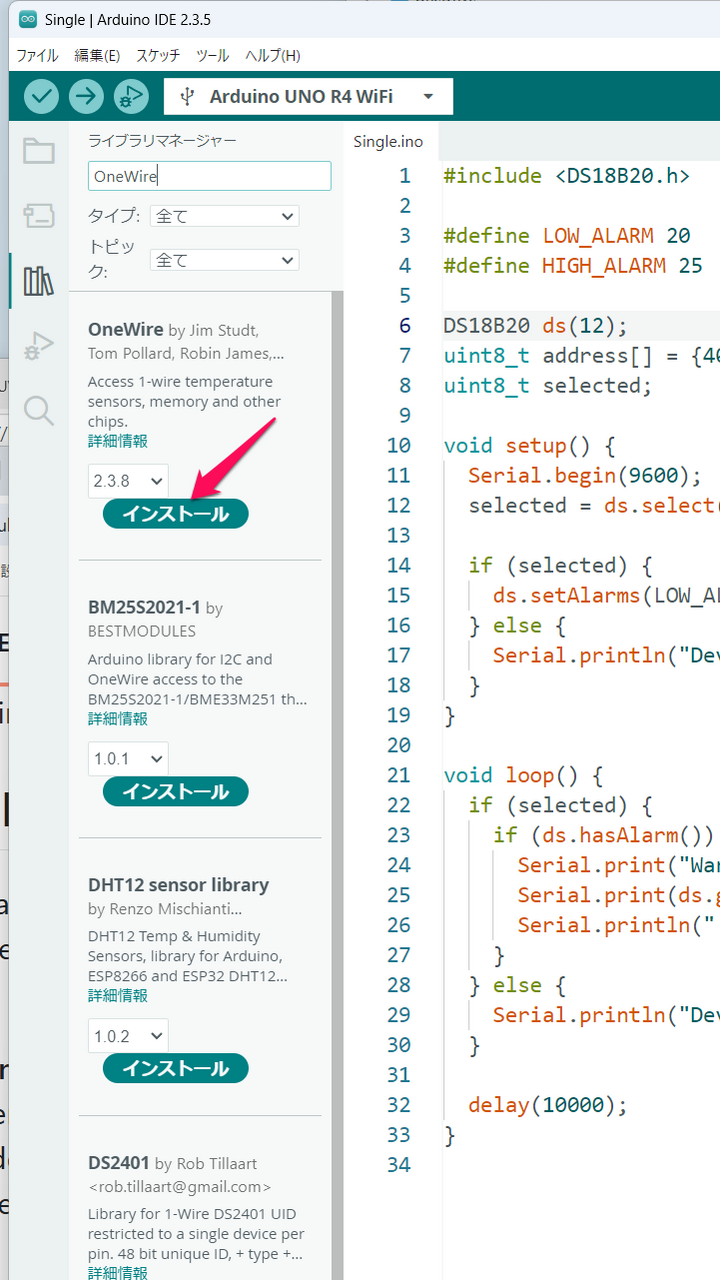Click the BESTMODULES author text
Viewport: 720px width, 1280px height.
click(x=142, y=631)
